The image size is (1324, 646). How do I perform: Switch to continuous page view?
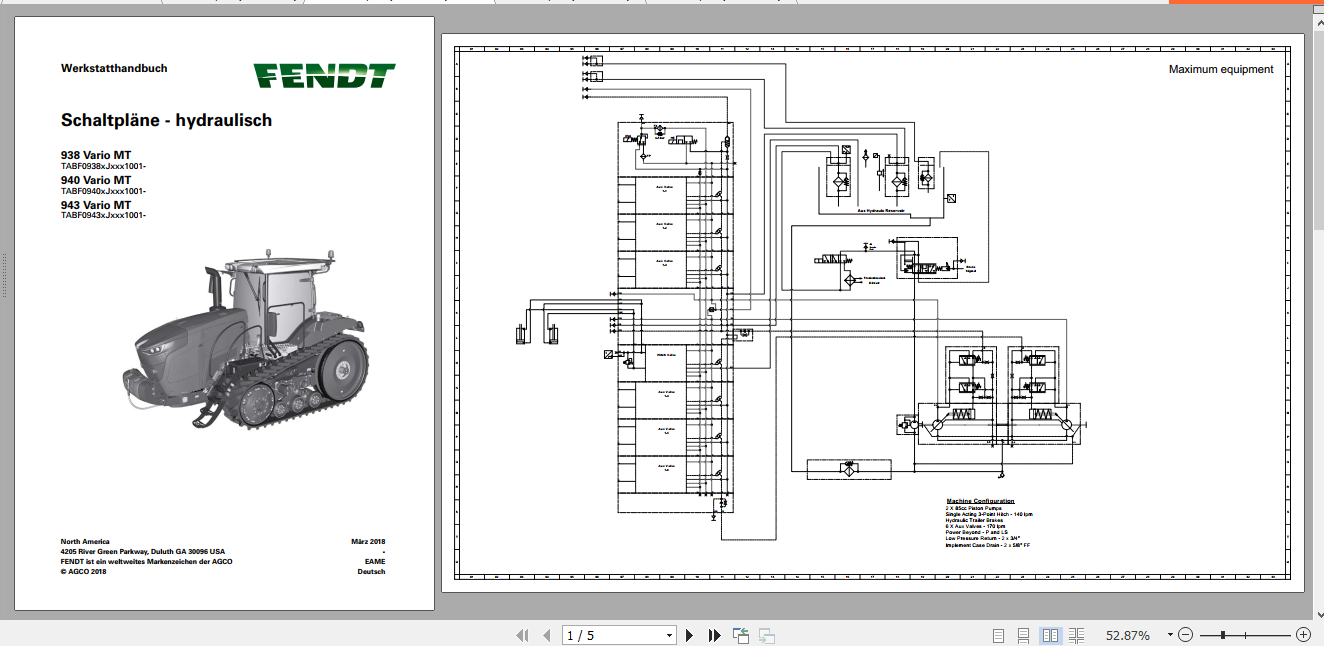point(1024,635)
